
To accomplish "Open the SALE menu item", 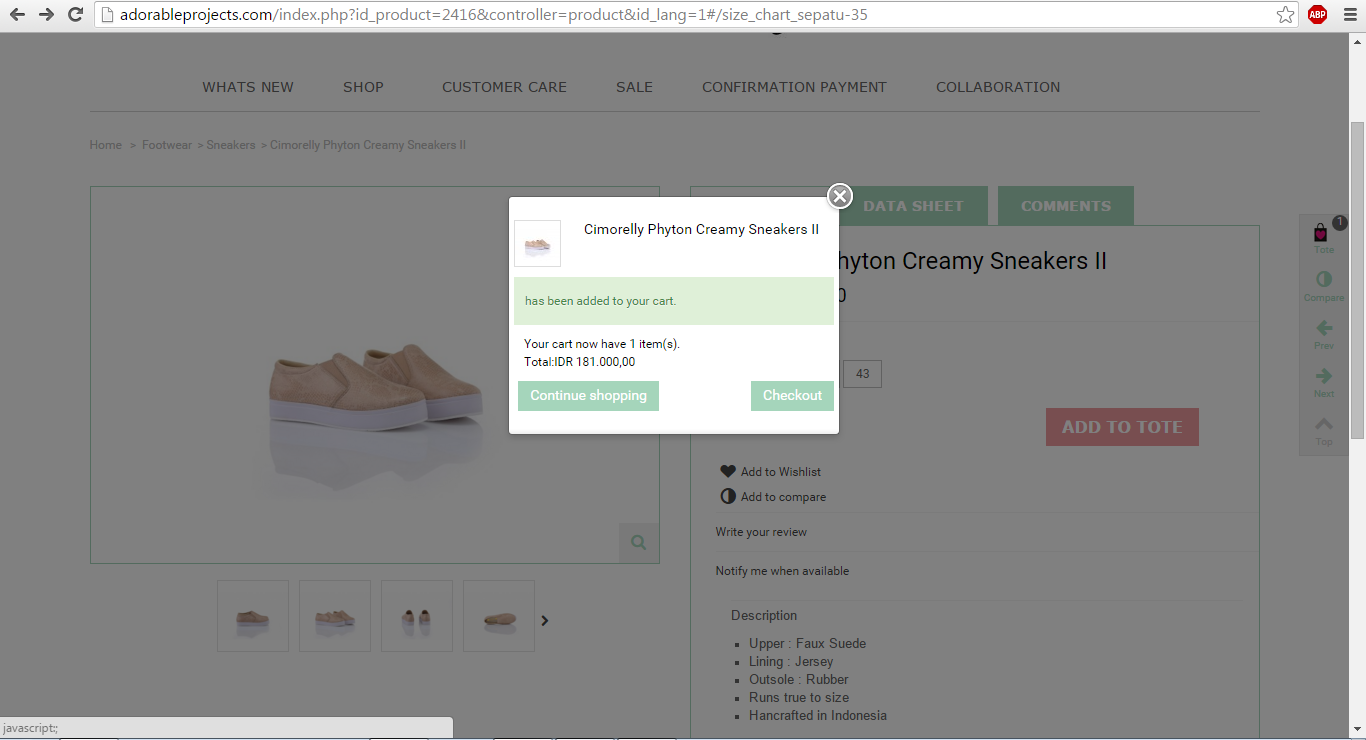I will coord(634,87).
